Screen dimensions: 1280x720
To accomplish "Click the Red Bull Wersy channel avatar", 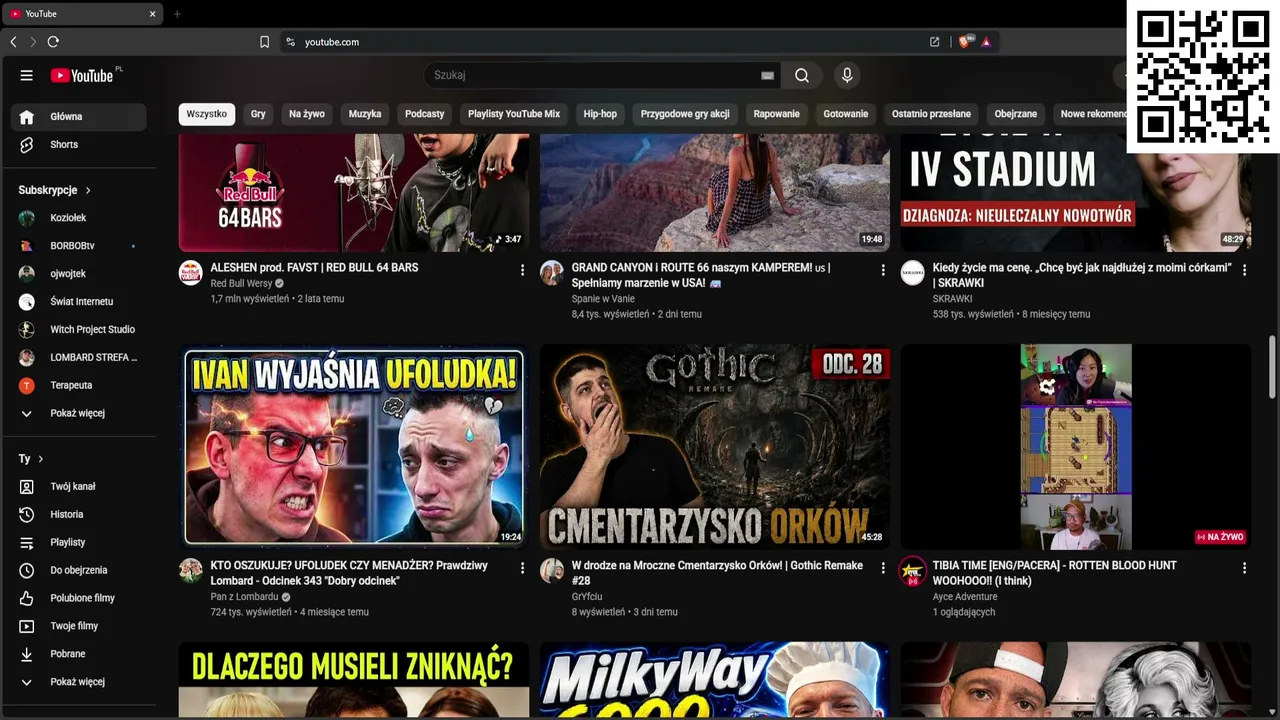I will [191, 273].
